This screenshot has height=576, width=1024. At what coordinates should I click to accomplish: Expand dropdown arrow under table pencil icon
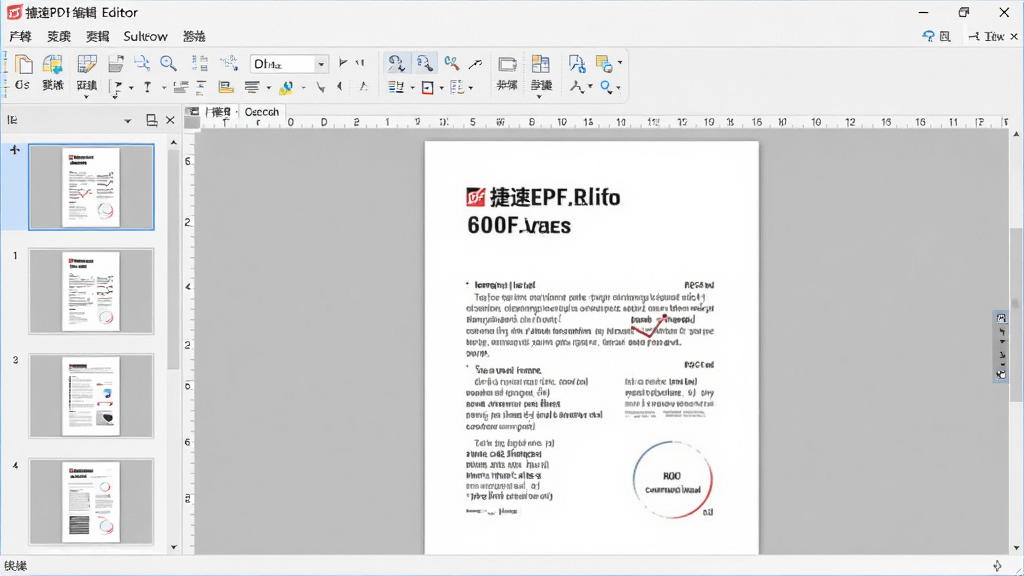point(86,97)
